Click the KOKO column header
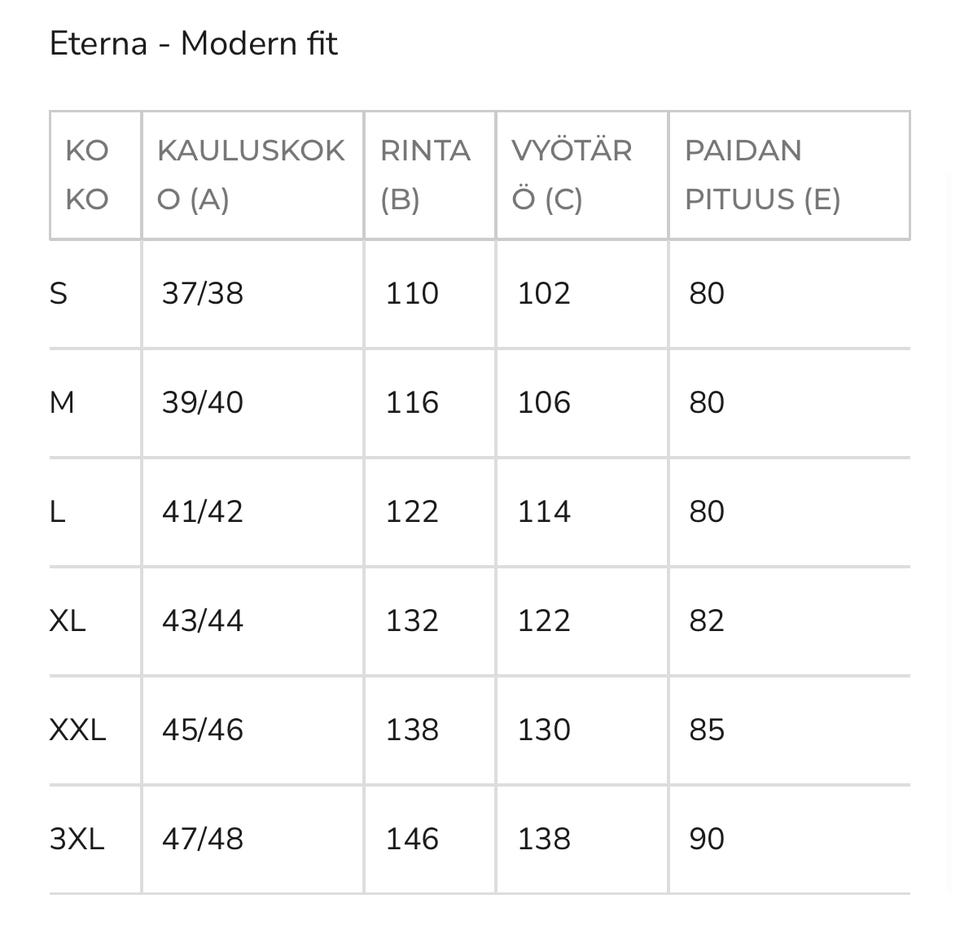This screenshot has width=960, height=925. tap(87, 175)
